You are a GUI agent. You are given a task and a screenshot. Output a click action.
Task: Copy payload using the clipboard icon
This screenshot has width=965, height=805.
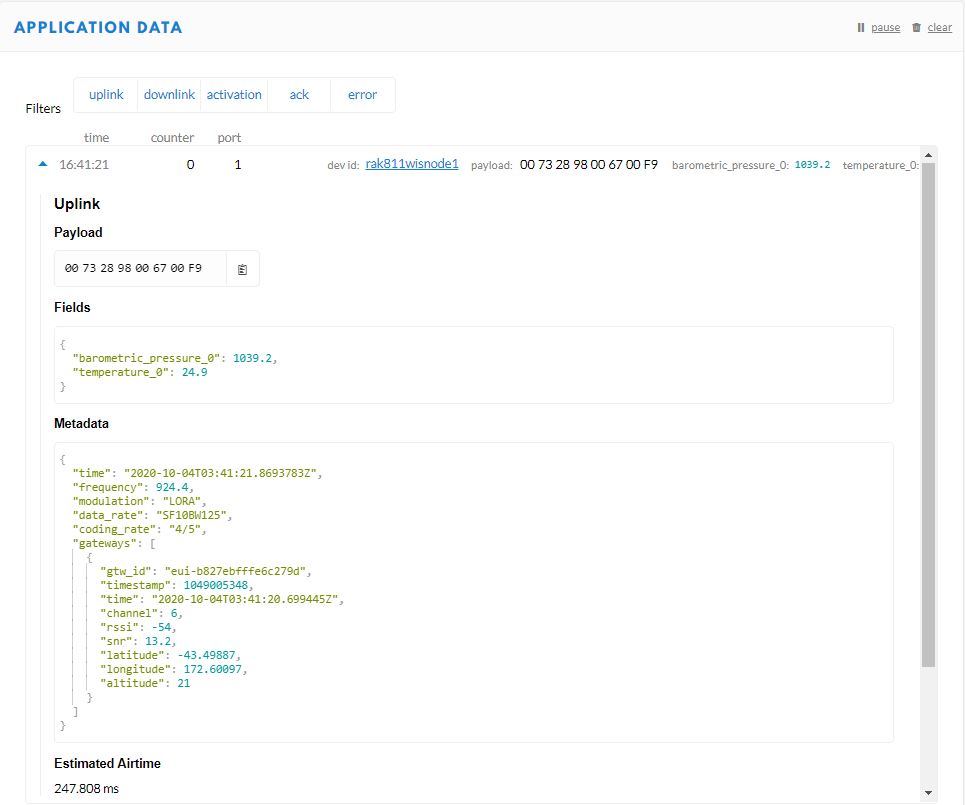pyautogui.click(x=242, y=269)
